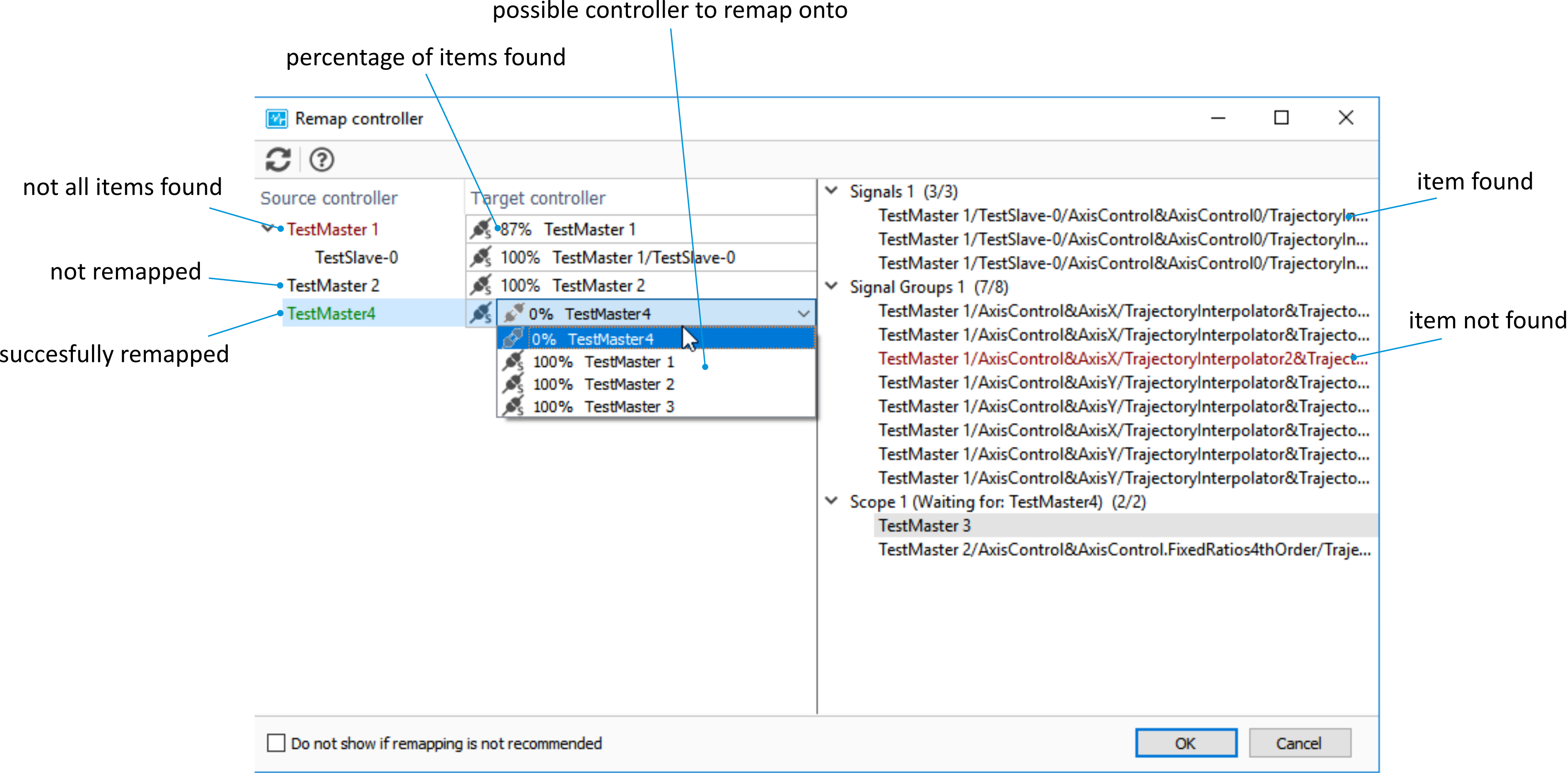Open the TestMaster4 target dropdown arrow
The height and width of the screenshot is (773, 1568).
pyautogui.click(x=803, y=314)
